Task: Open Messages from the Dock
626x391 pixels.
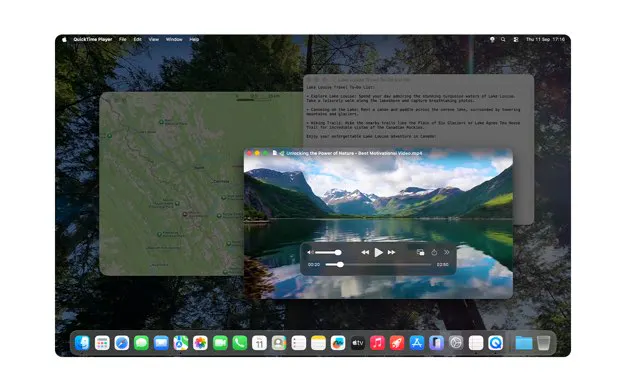Action: (141, 343)
